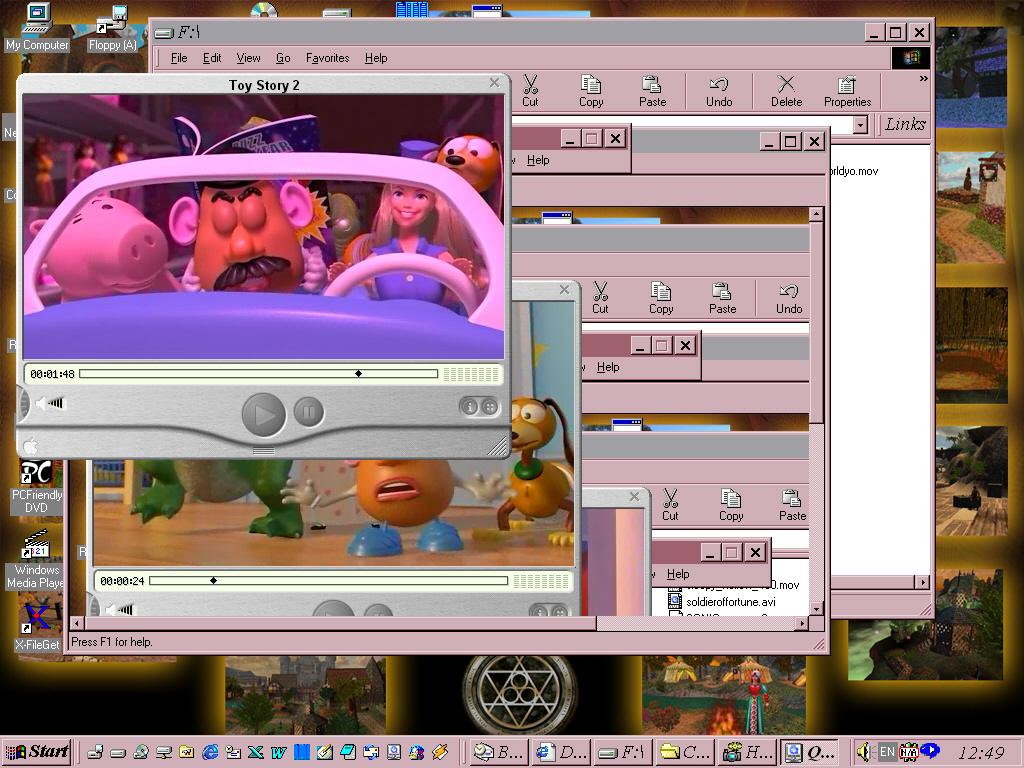Open the Edit menu in F:\ window
The image size is (1024, 768).
click(x=212, y=58)
